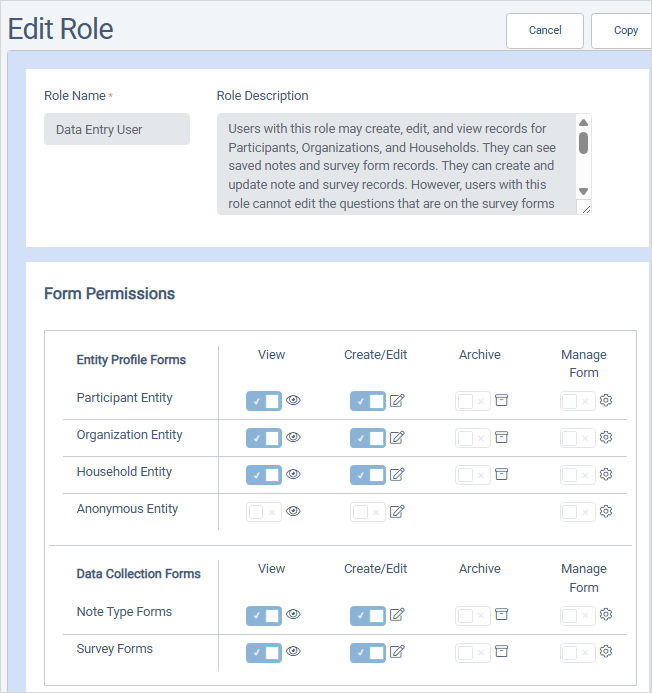Turn off Create/Edit toggle for Survey Forms
Viewport: 652px width, 693px height.
point(367,652)
